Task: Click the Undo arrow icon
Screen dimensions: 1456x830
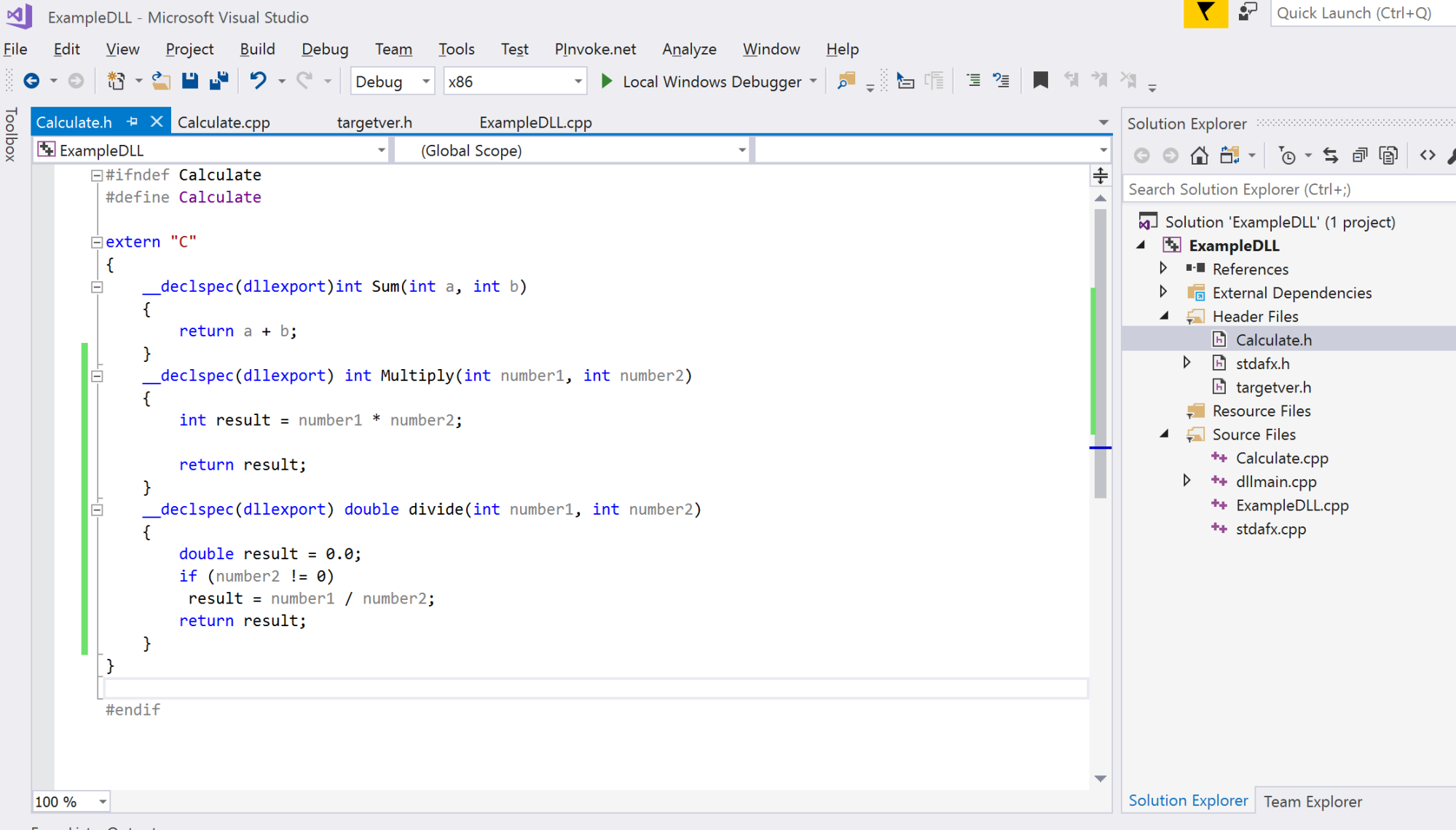Action: pyautogui.click(x=258, y=81)
